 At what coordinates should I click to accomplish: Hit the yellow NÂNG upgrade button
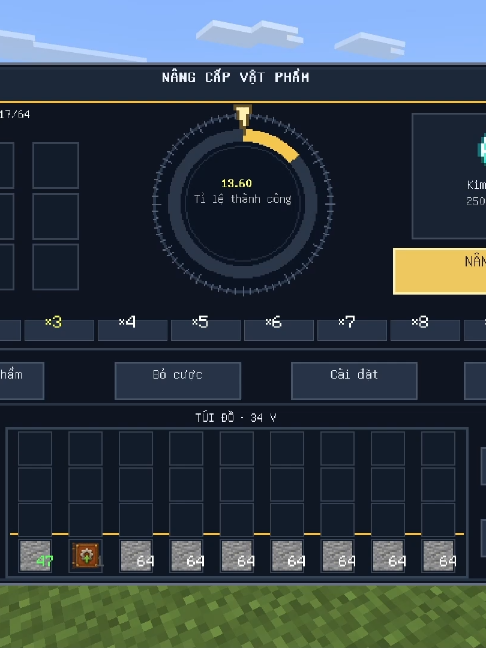point(440,271)
